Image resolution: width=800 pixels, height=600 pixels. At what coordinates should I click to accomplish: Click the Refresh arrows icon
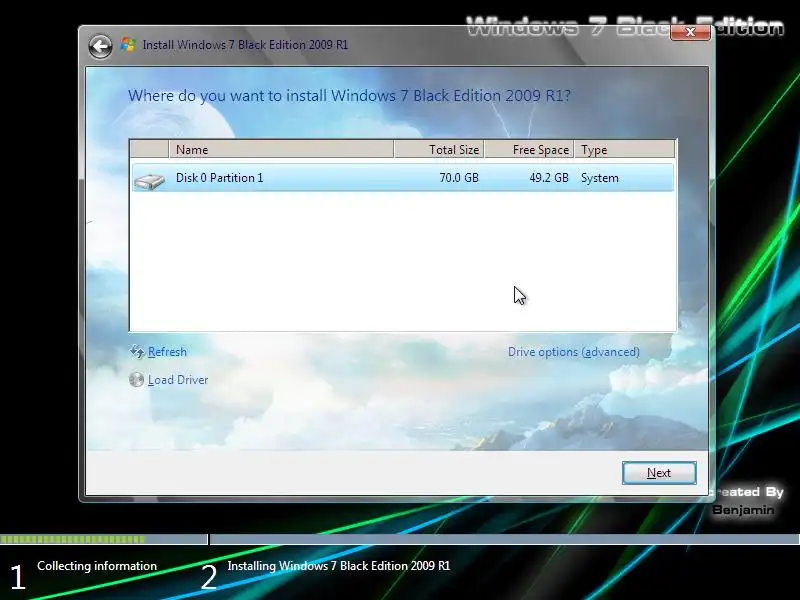[137, 352]
